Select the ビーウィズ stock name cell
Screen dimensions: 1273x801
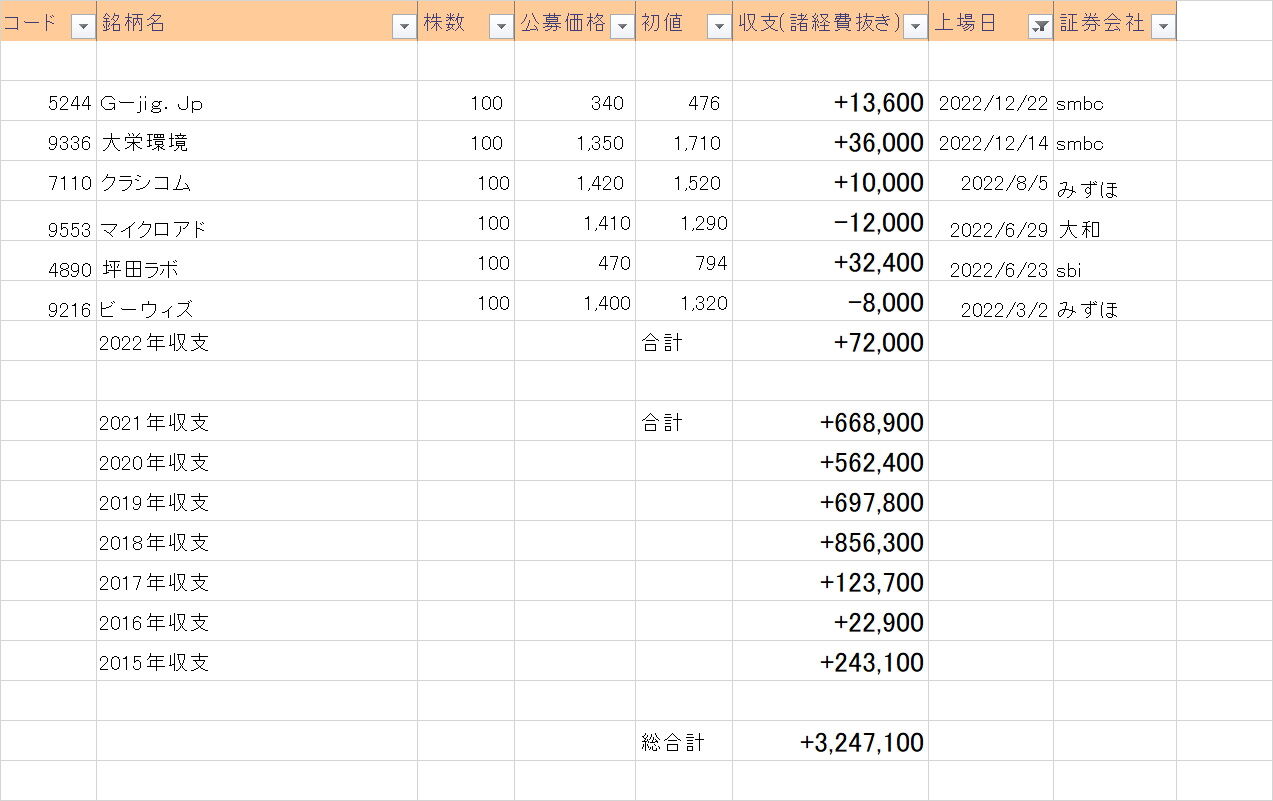(257, 301)
